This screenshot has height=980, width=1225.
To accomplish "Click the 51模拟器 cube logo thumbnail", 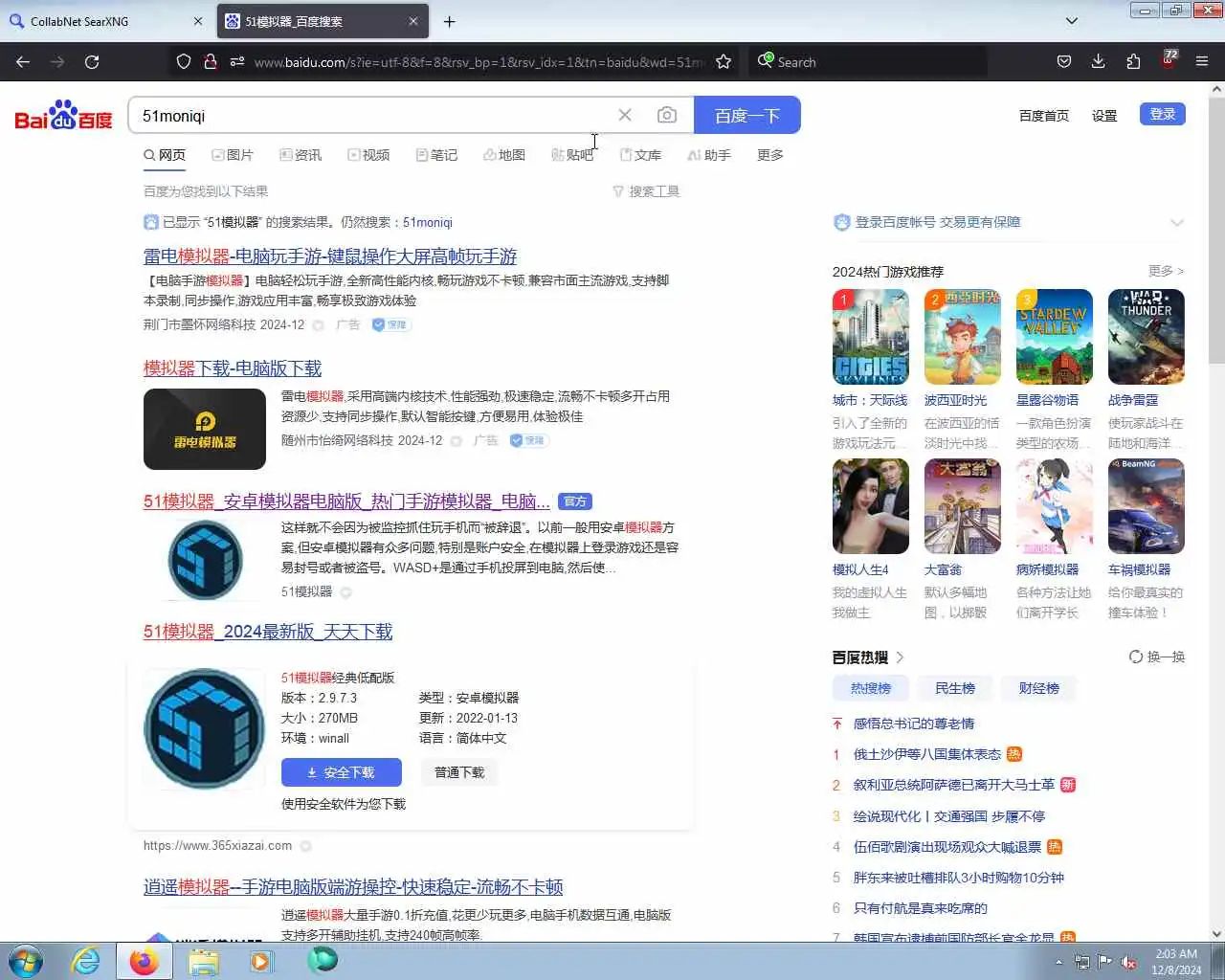I will click(205, 561).
